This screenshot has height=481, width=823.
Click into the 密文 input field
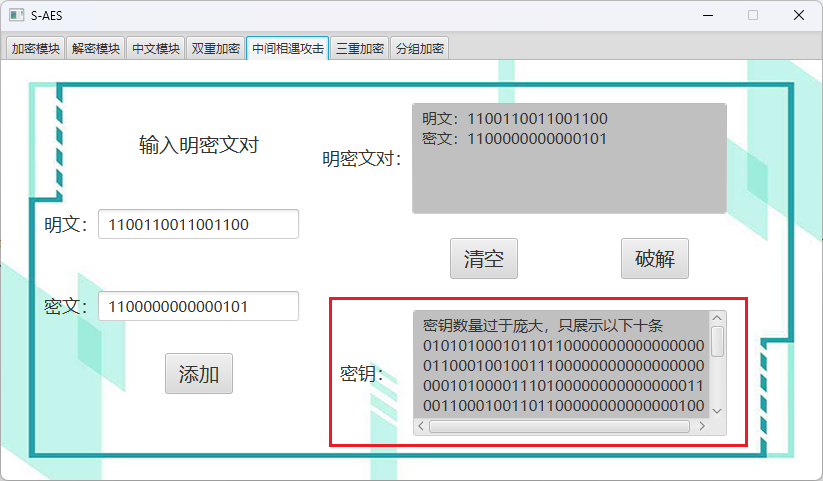coord(198,306)
